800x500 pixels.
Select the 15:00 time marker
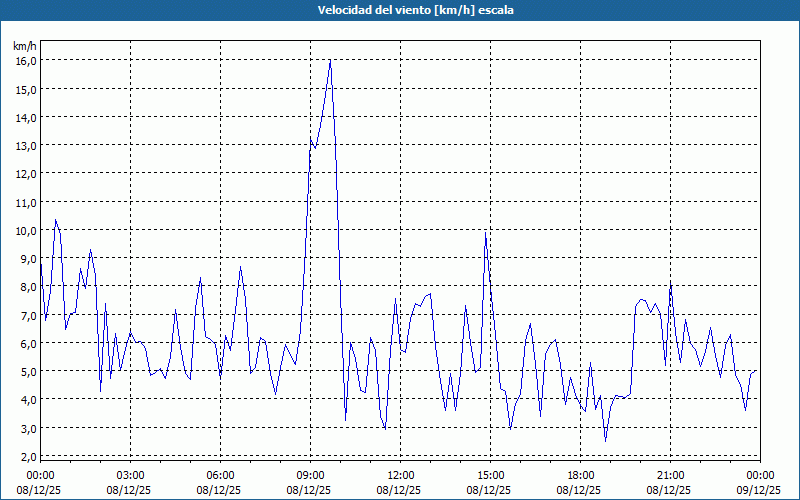[490, 475]
